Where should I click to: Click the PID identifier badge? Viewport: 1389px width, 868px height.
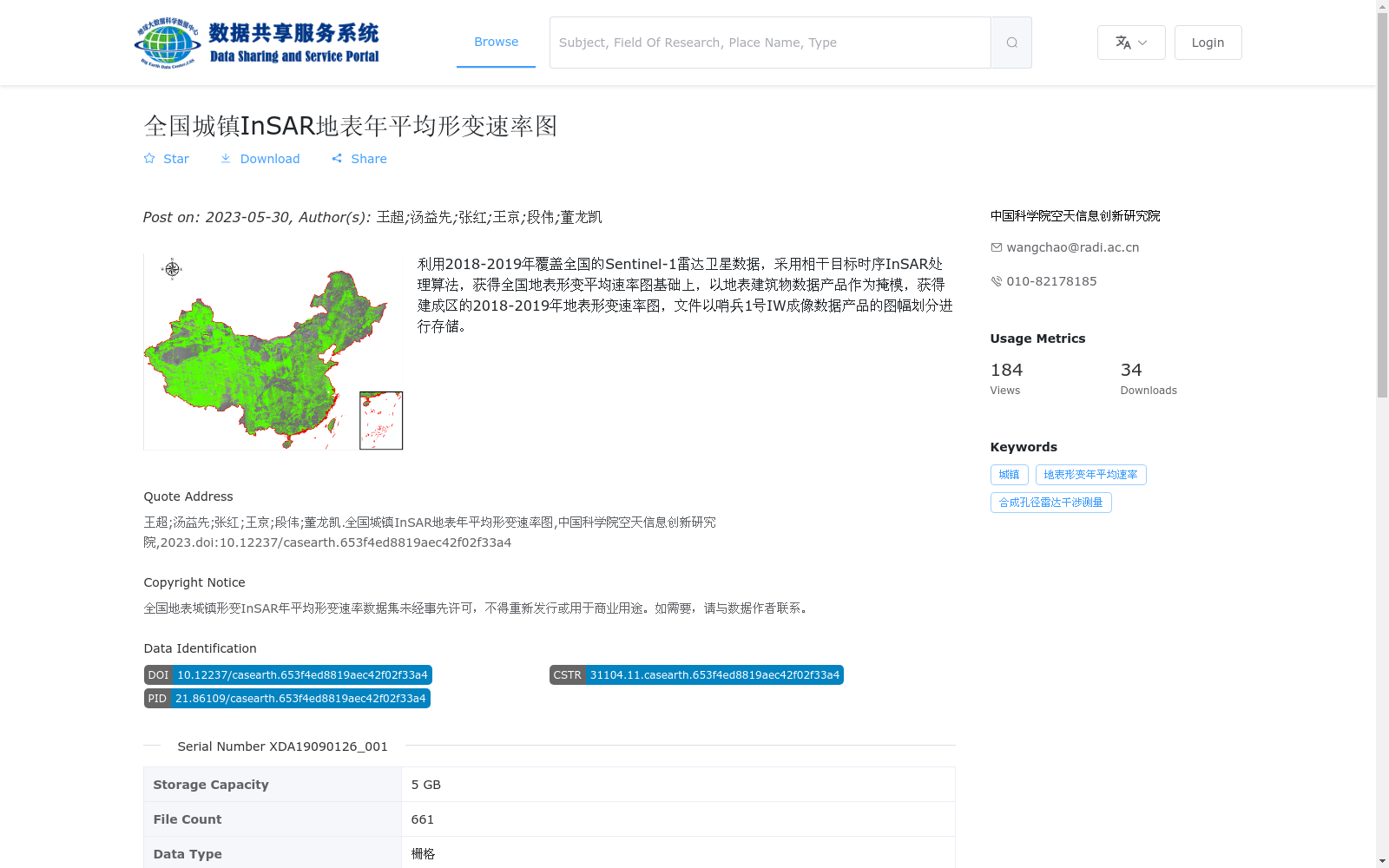[287, 699]
